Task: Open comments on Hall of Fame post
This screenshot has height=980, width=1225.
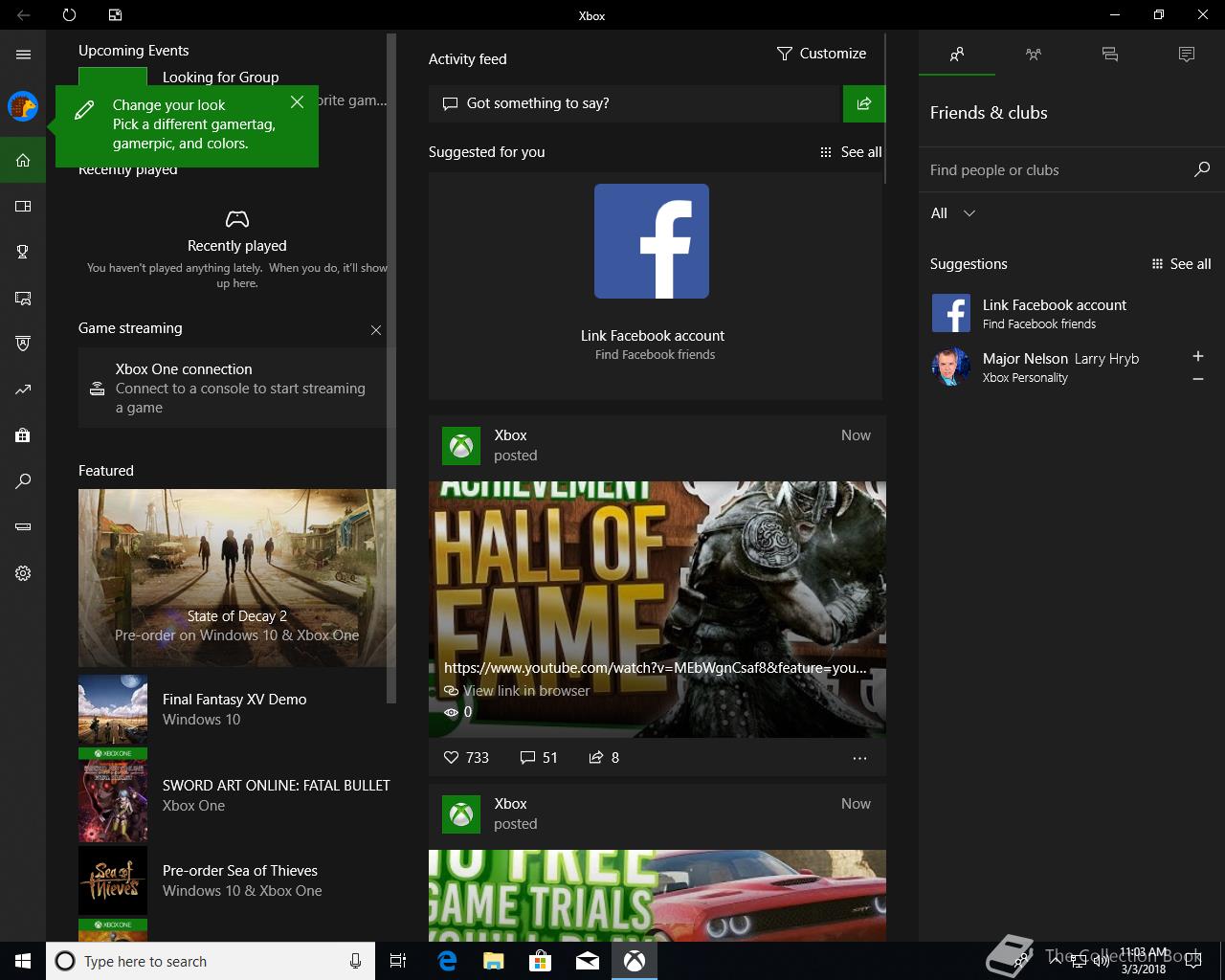Action: point(539,757)
